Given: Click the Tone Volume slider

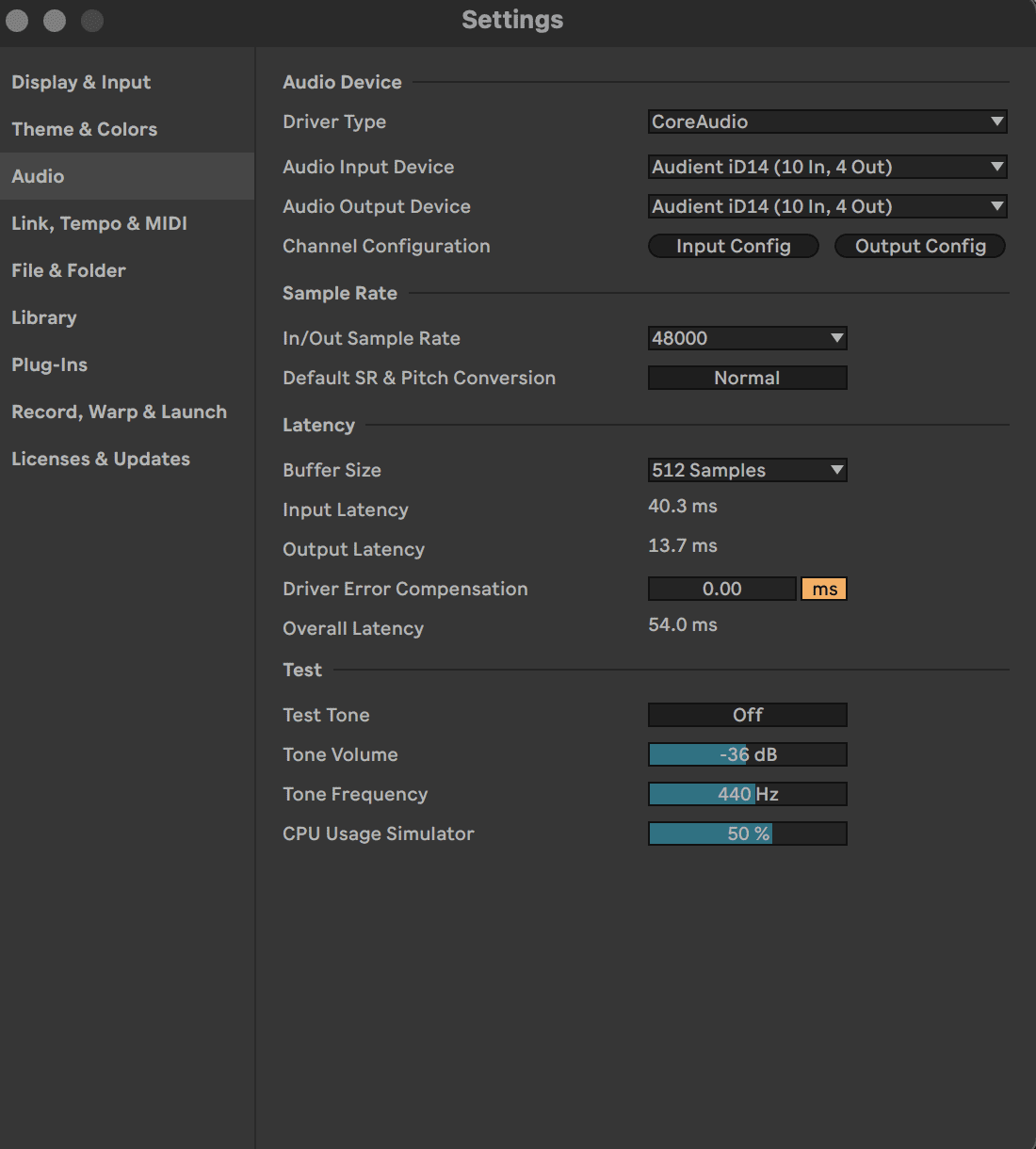Looking at the screenshot, I should pyautogui.click(x=747, y=754).
